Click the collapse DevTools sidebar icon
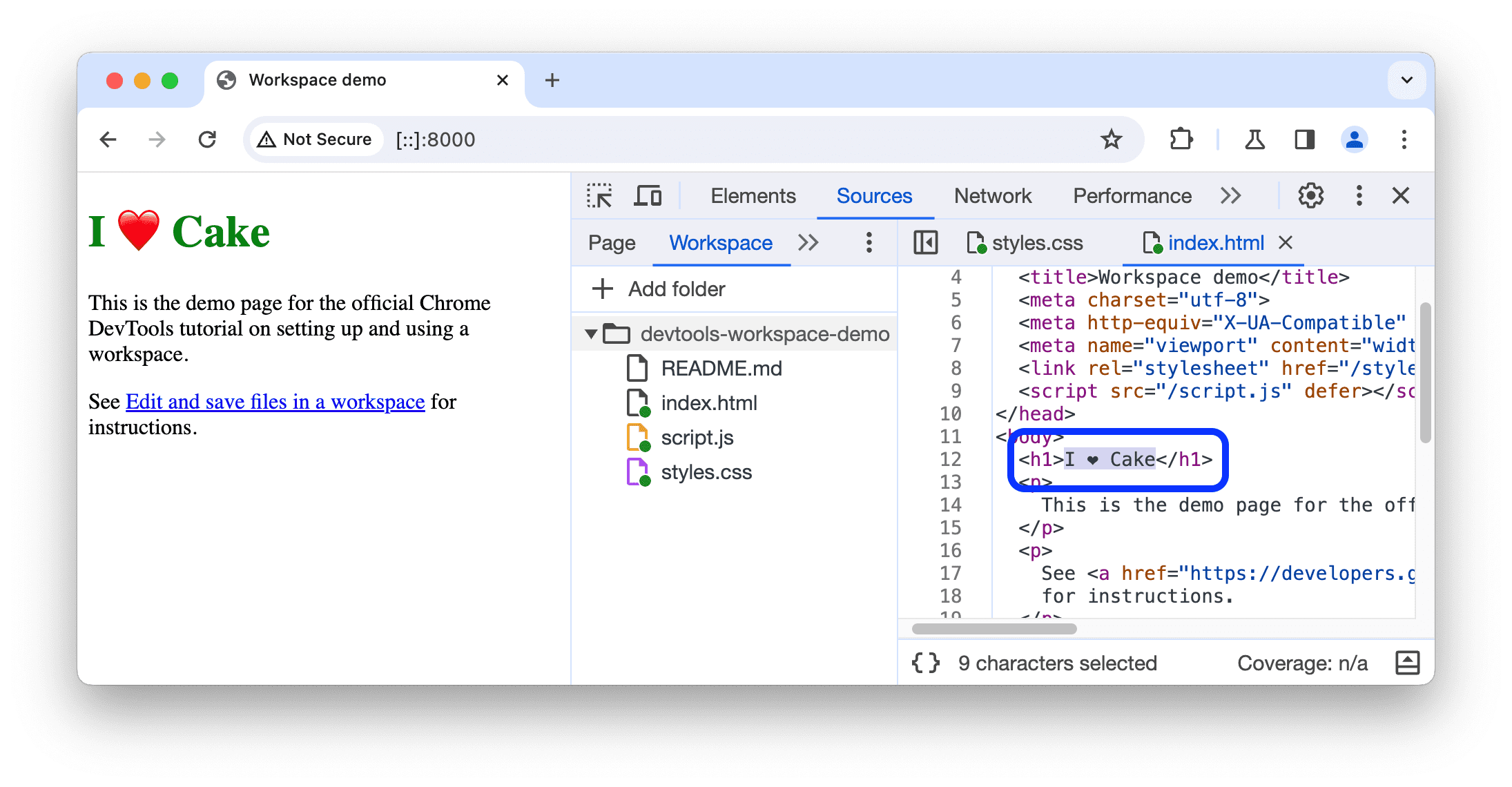This screenshot has height=787, width=1512. click(x=924, y=243)
